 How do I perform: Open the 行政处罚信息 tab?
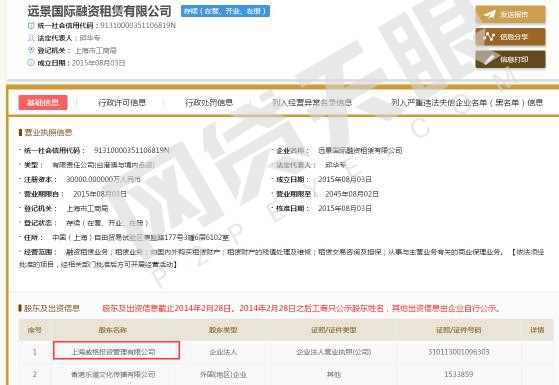[x=209, y=103]
